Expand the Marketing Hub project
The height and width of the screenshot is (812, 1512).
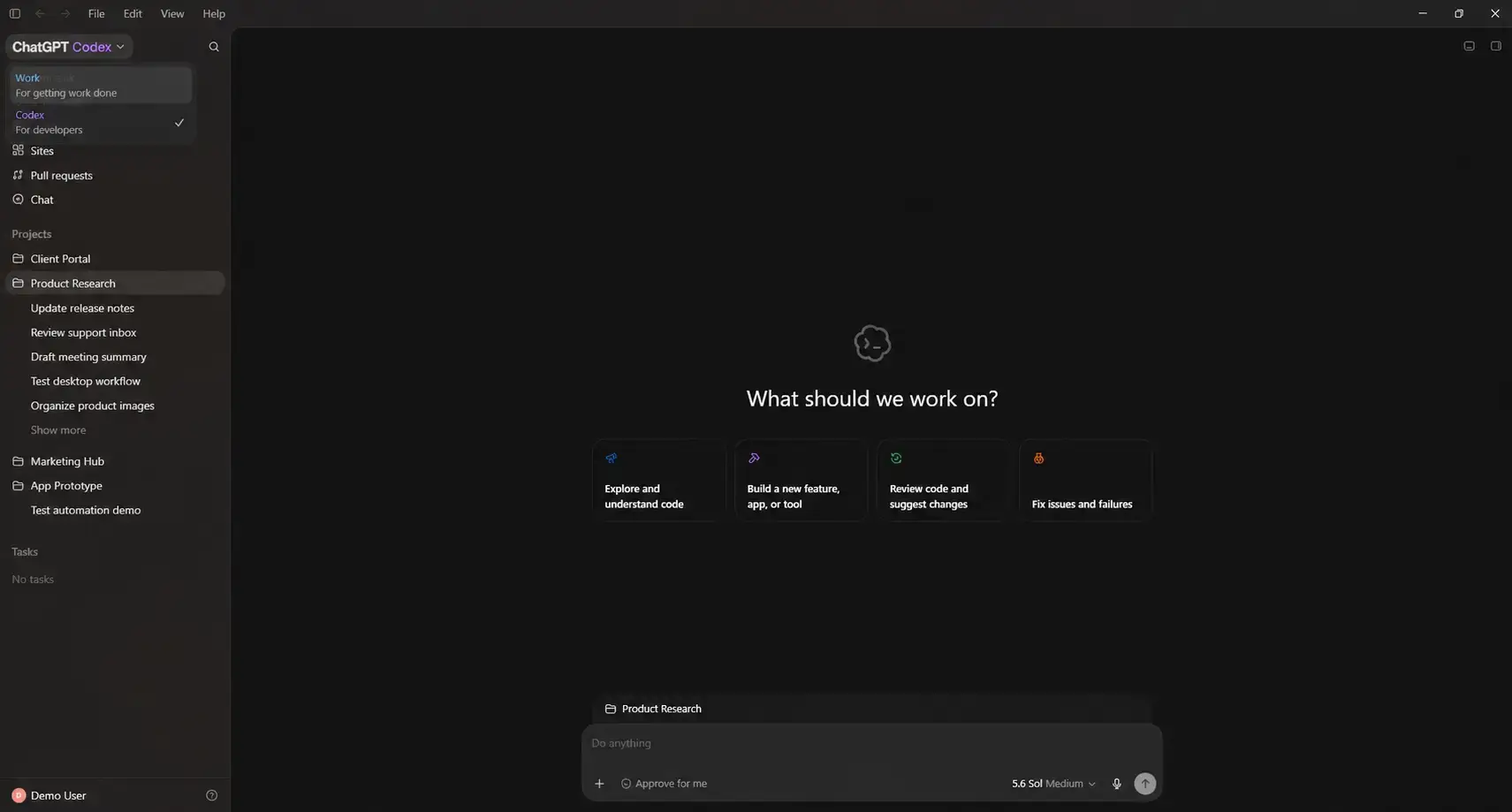(x=115, y=461)
